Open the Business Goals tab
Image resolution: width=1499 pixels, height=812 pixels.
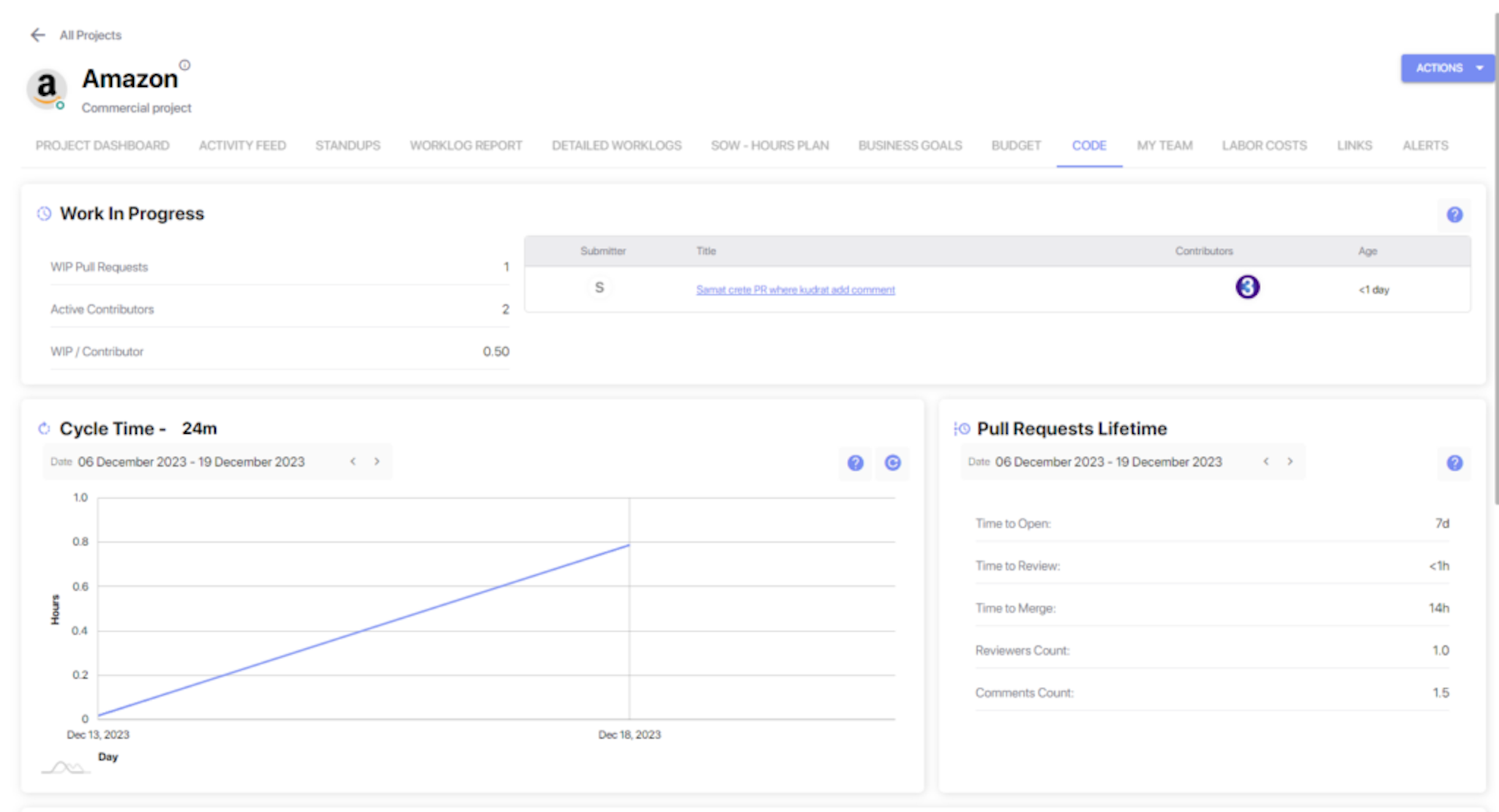[x=910, y=146]
